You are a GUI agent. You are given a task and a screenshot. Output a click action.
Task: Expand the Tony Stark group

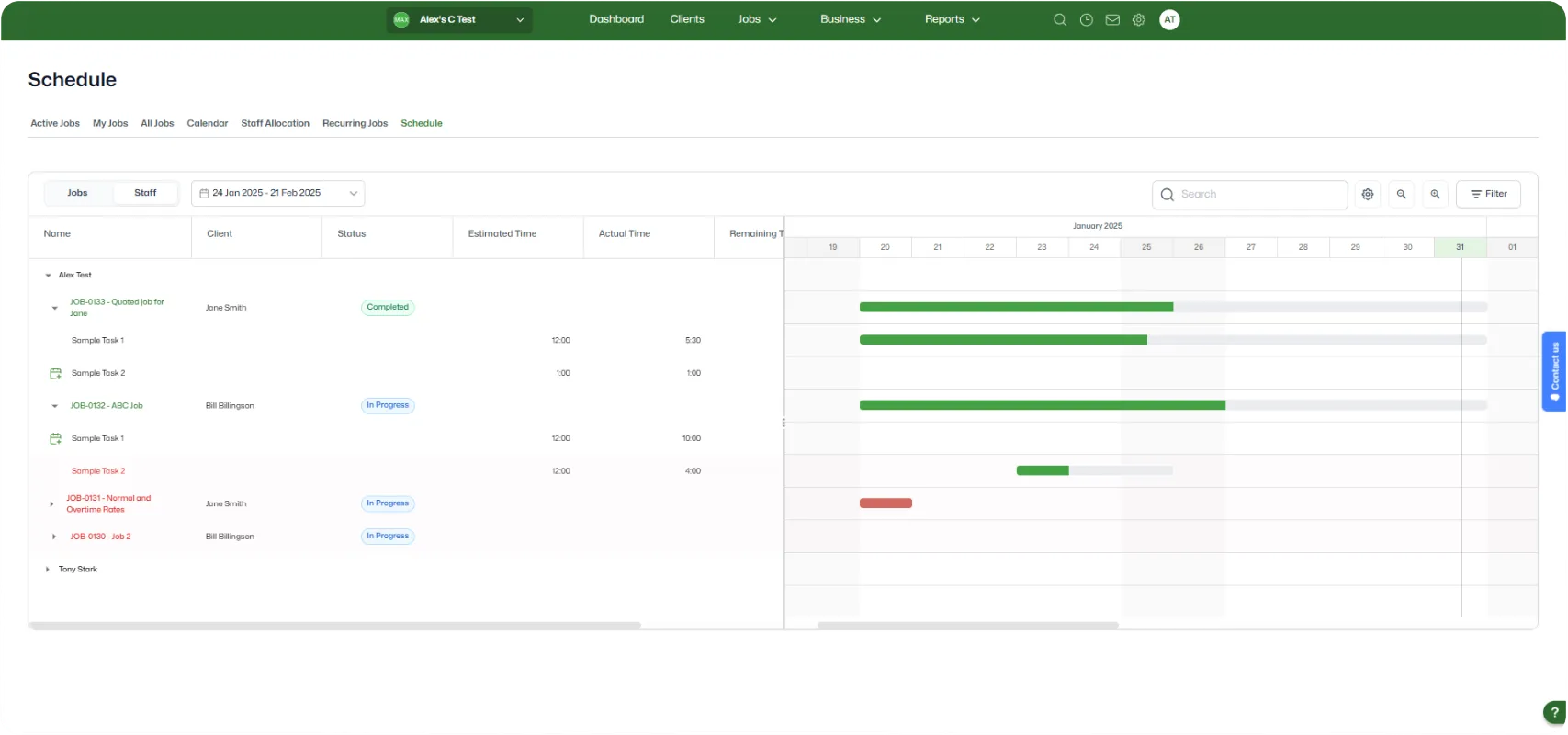(48, 570)
